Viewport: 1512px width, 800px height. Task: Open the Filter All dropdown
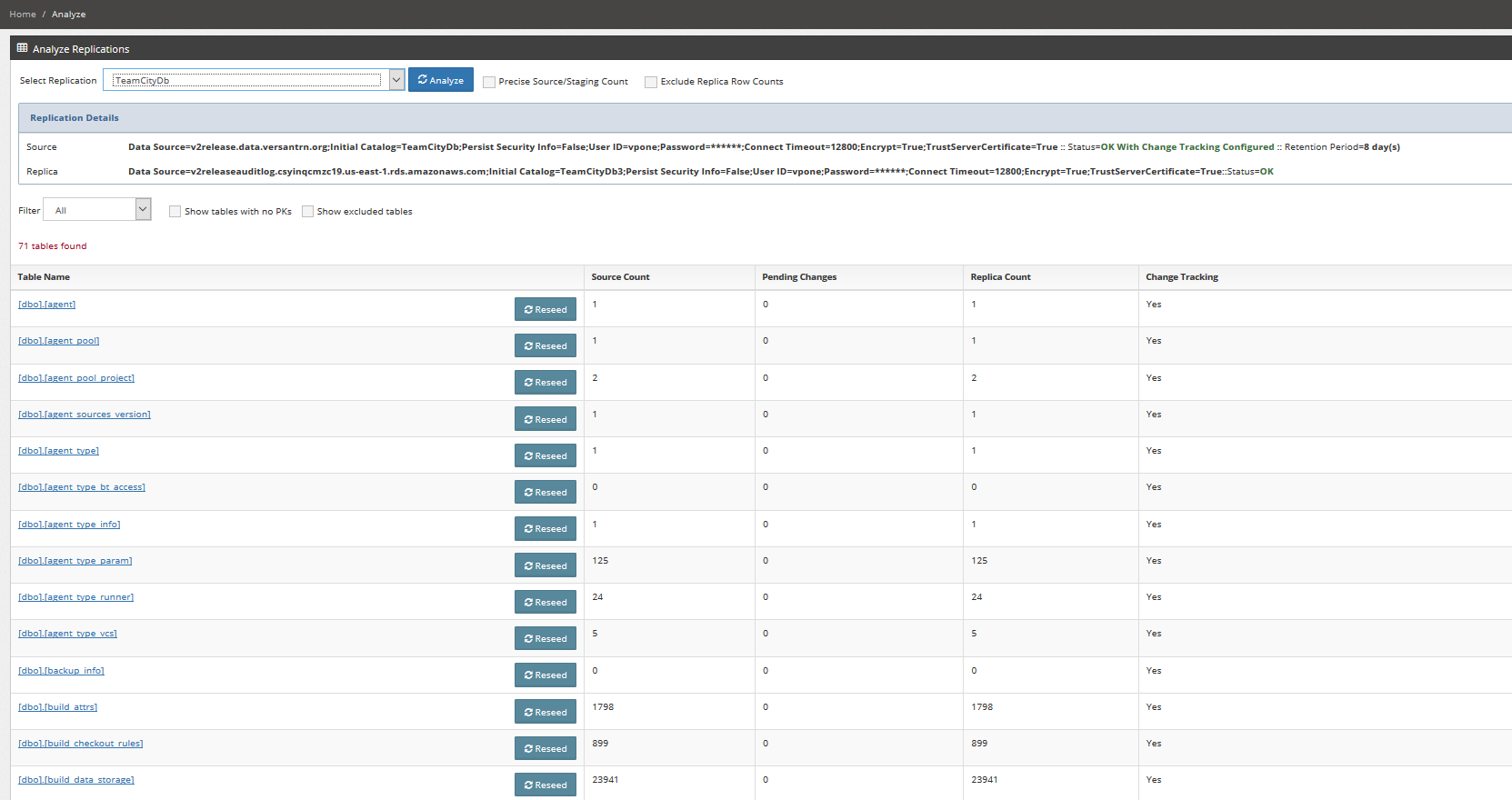[97, 210]
